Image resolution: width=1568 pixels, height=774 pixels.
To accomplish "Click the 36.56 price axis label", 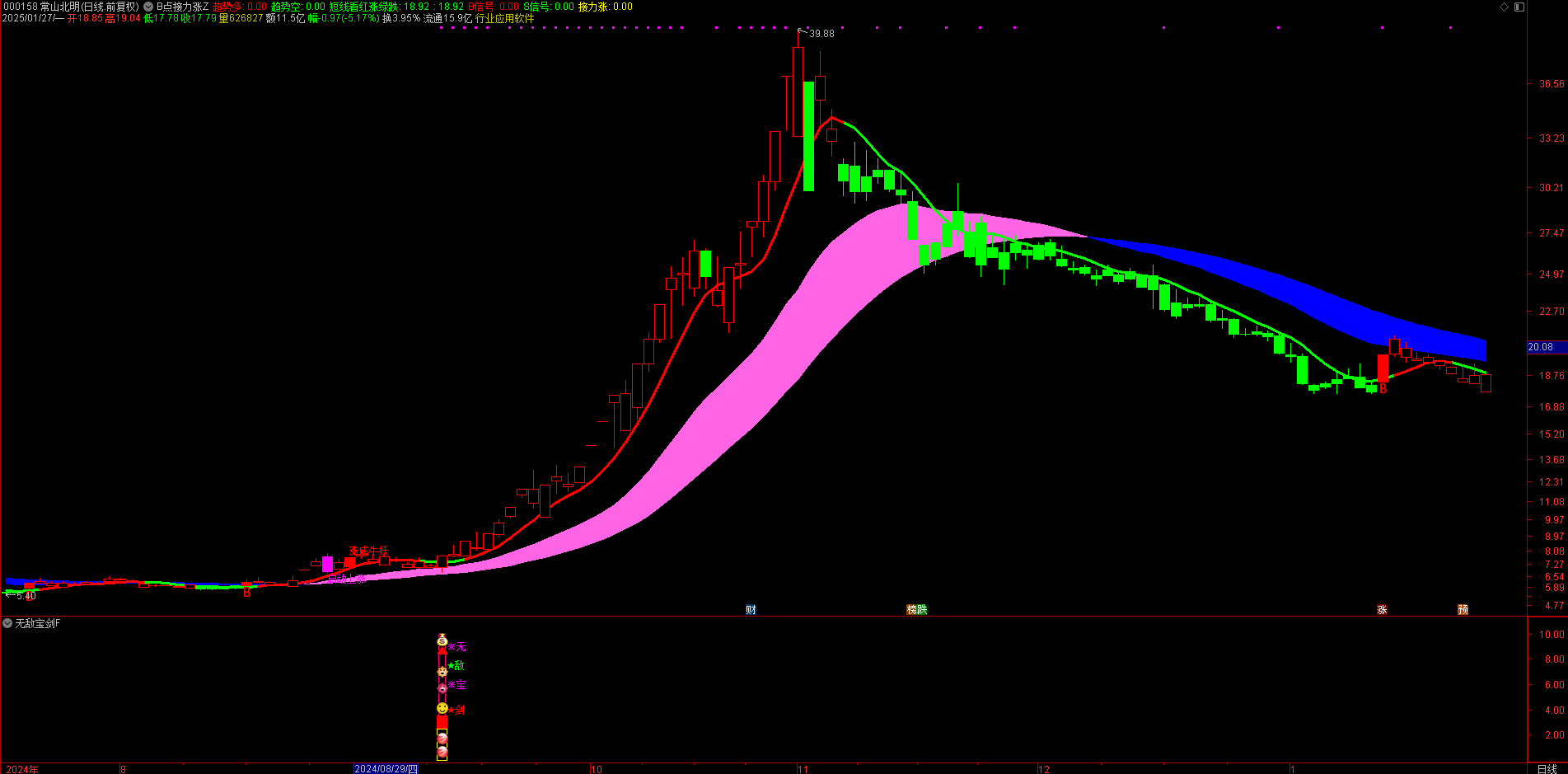I will coord(1552,84).
